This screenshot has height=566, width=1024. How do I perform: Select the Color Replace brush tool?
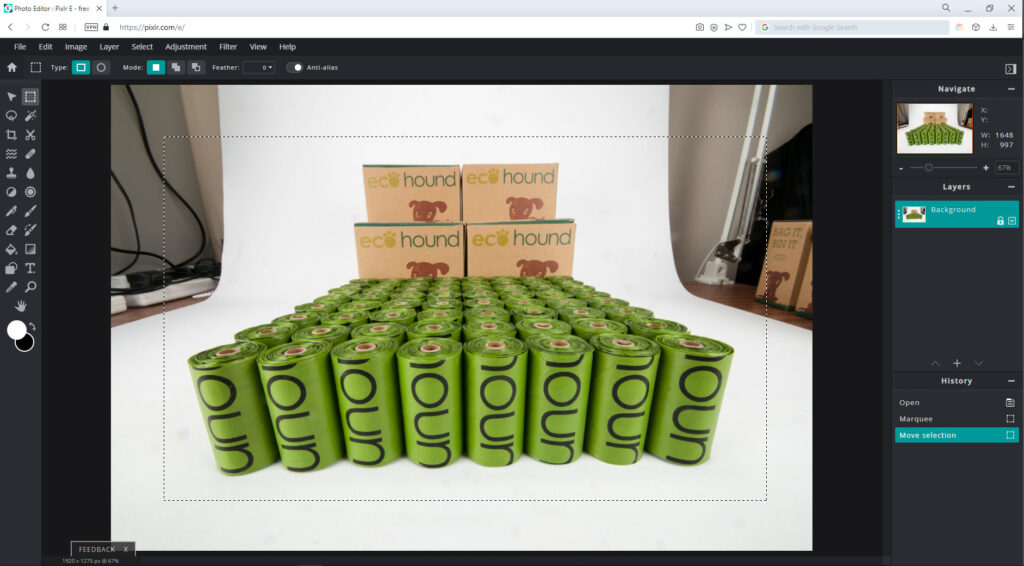click(x=30, y=230)
